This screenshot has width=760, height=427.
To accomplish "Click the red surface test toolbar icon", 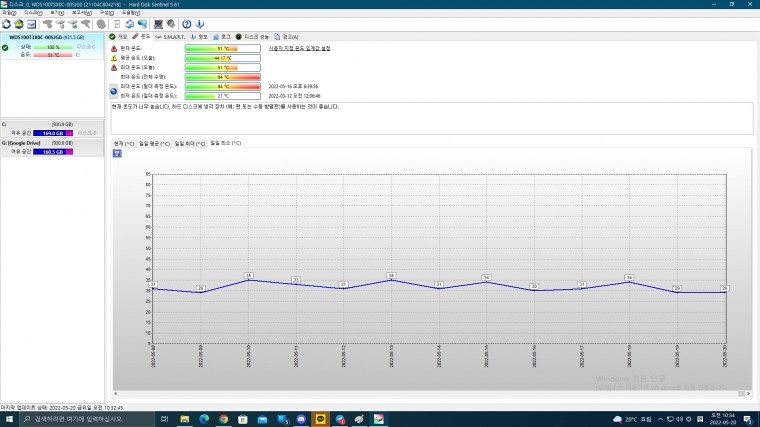I will tap(158, 24).
